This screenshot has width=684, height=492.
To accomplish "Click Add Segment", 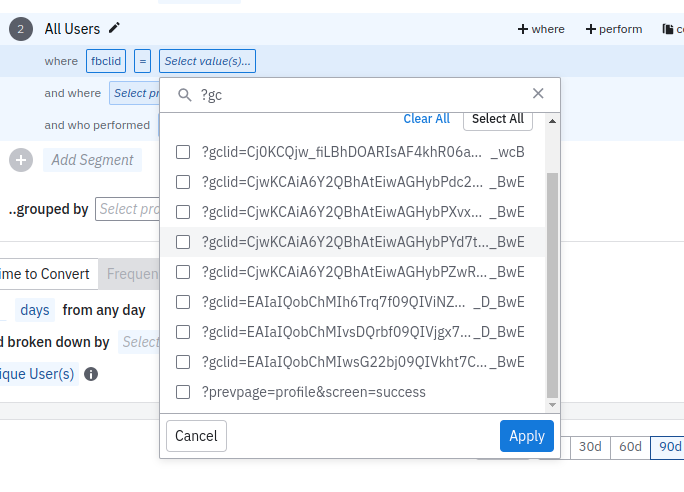I will [x=92, y=160].
